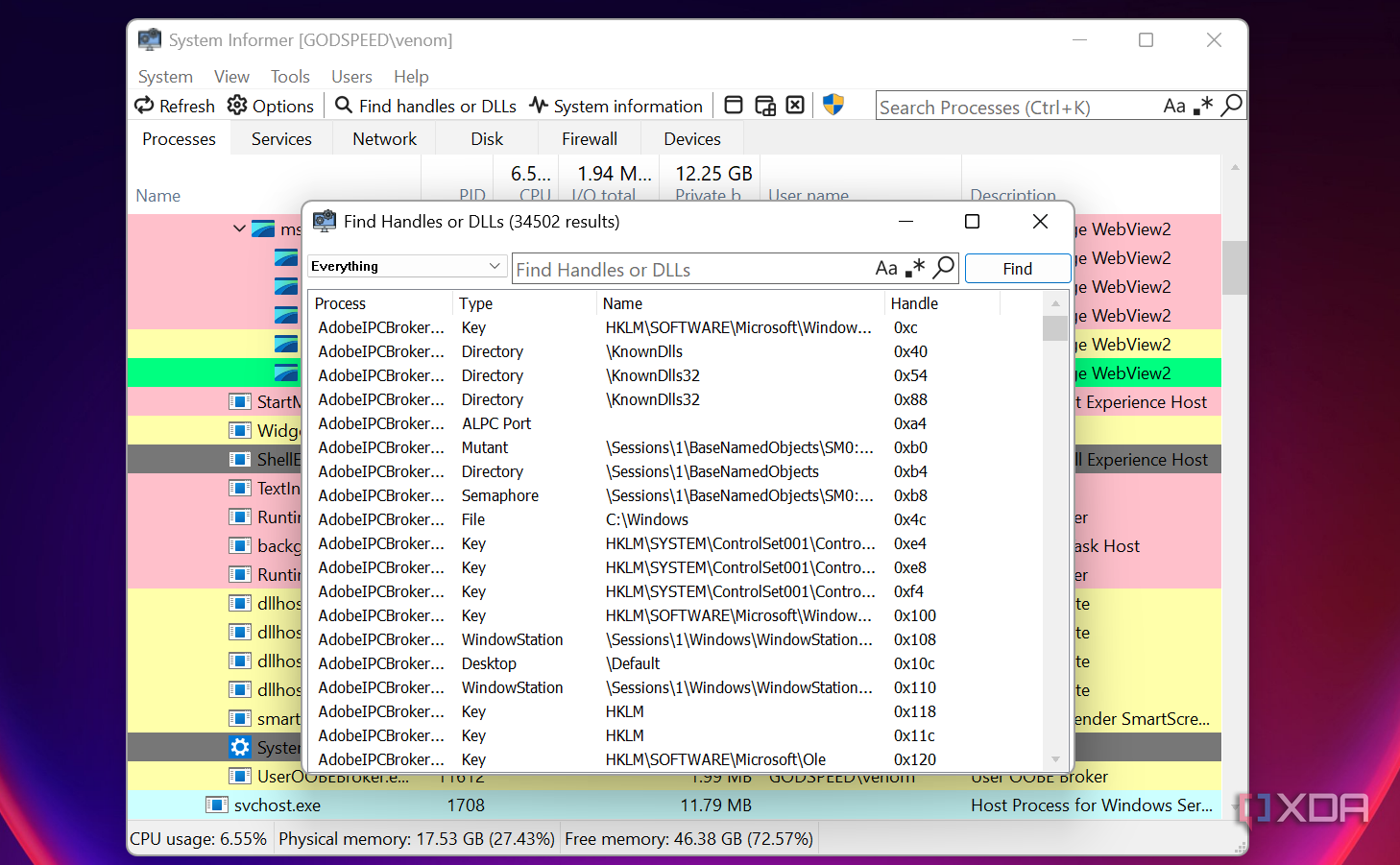
Task: Select the svchost.exe process row
Action: pos(674,805)
